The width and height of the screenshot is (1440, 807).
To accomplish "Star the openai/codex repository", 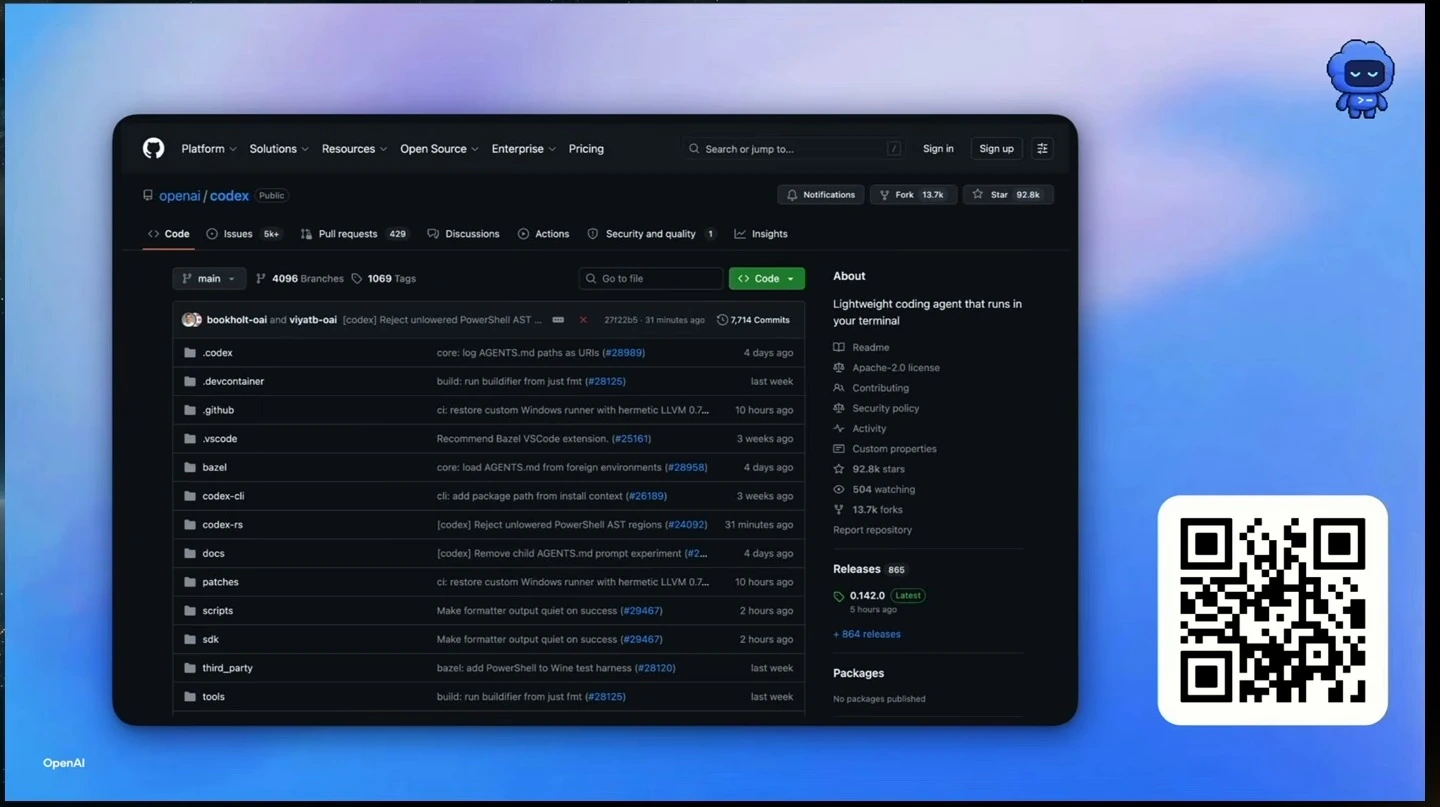I will 1008,195.
